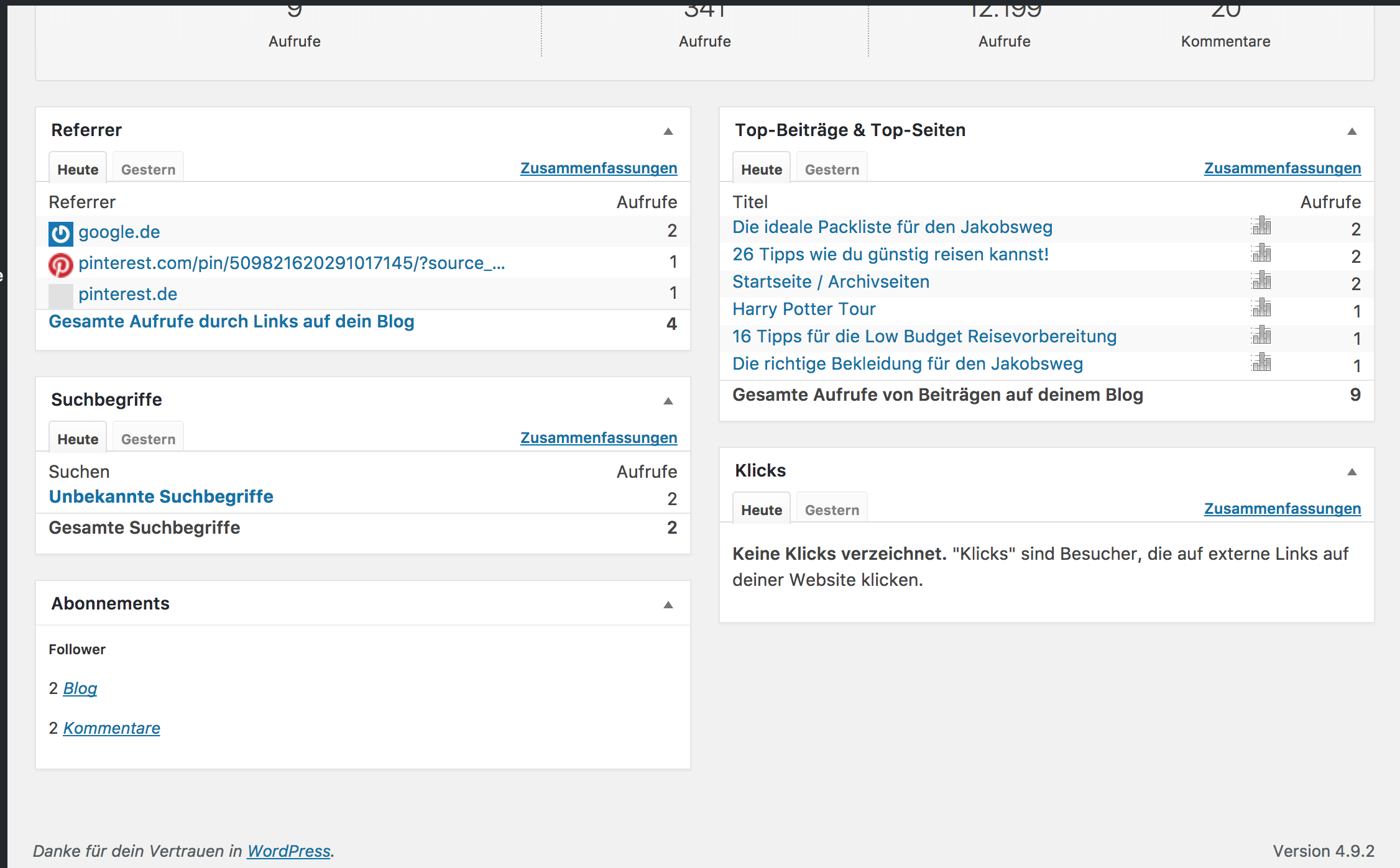Open the Harry Potter Tour post link
Screen dimensions: 1400x868
(804, 309)
